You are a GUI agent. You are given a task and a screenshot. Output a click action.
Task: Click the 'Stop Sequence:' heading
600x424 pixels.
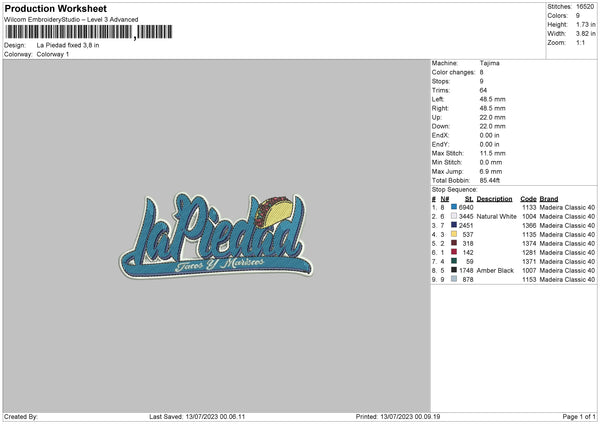pyautogui.click(x=455, y=190)
